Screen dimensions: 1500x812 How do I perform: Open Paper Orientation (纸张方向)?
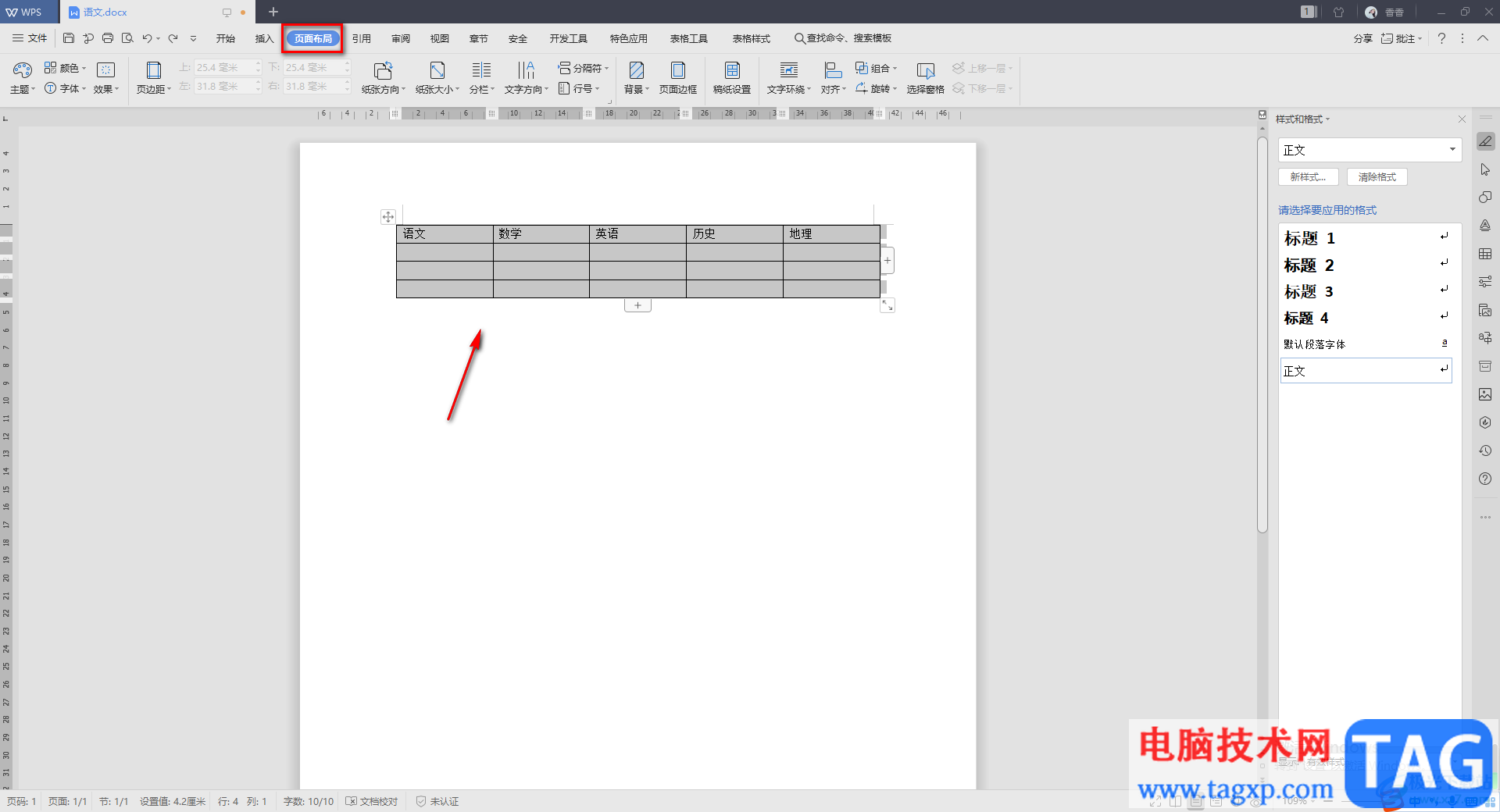(383, 77)
